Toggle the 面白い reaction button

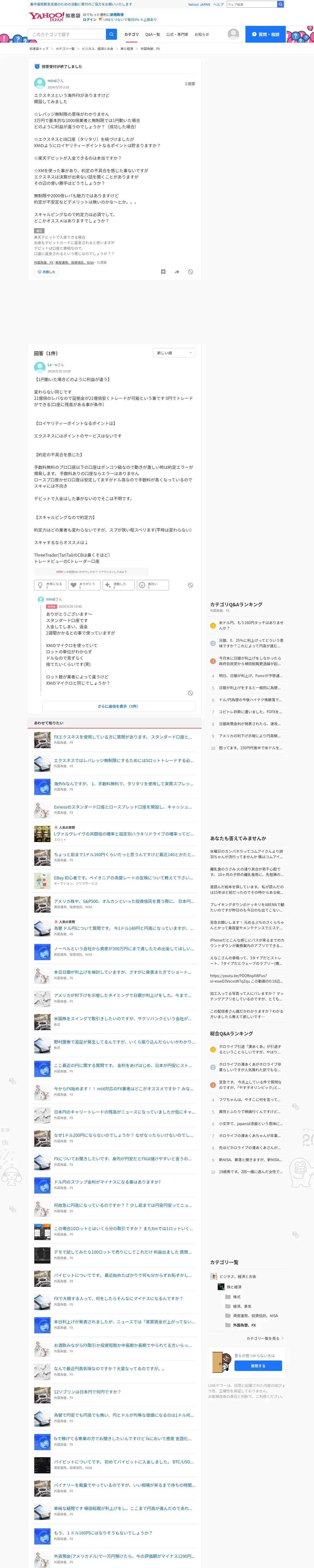click(x=153, y=585)
